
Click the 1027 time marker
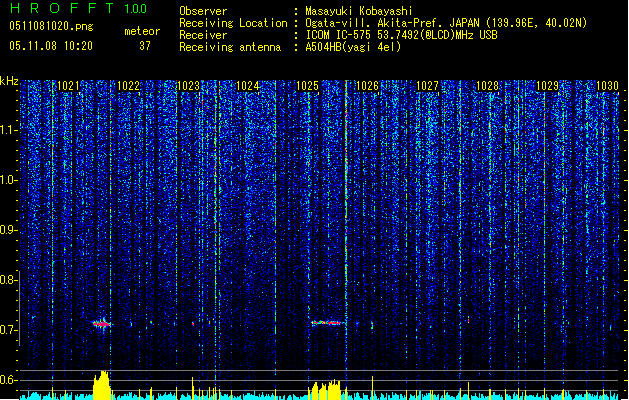(428, 85)
